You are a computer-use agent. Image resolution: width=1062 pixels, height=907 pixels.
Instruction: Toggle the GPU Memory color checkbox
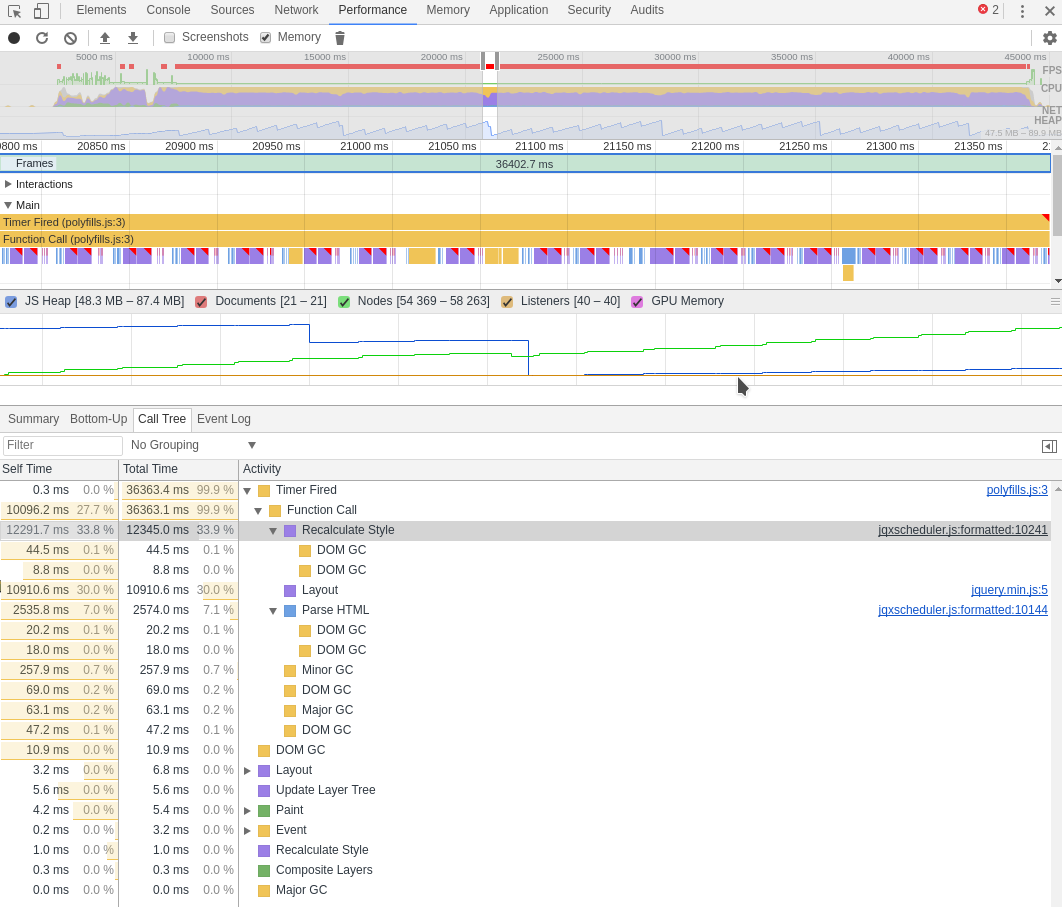[x=637, y=301]
